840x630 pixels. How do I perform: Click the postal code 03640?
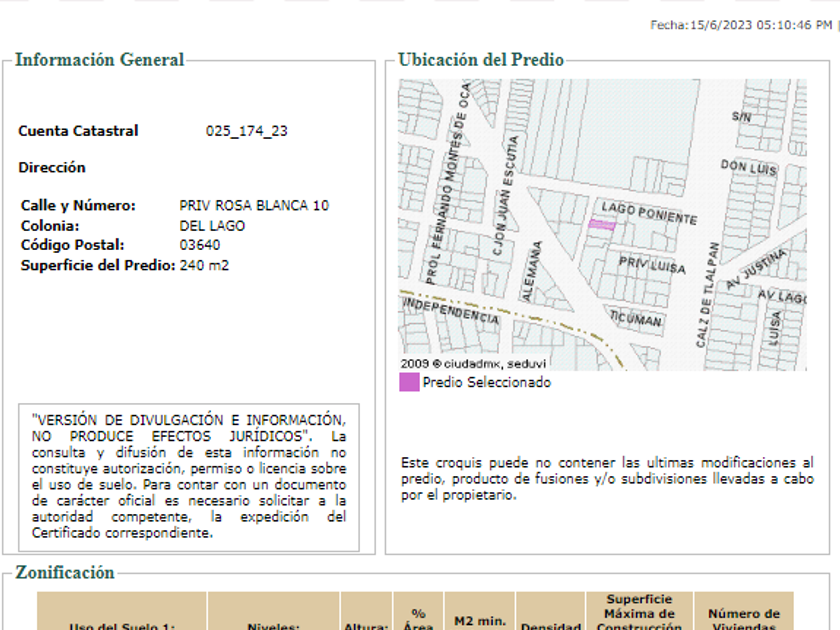tap(200, 245)
